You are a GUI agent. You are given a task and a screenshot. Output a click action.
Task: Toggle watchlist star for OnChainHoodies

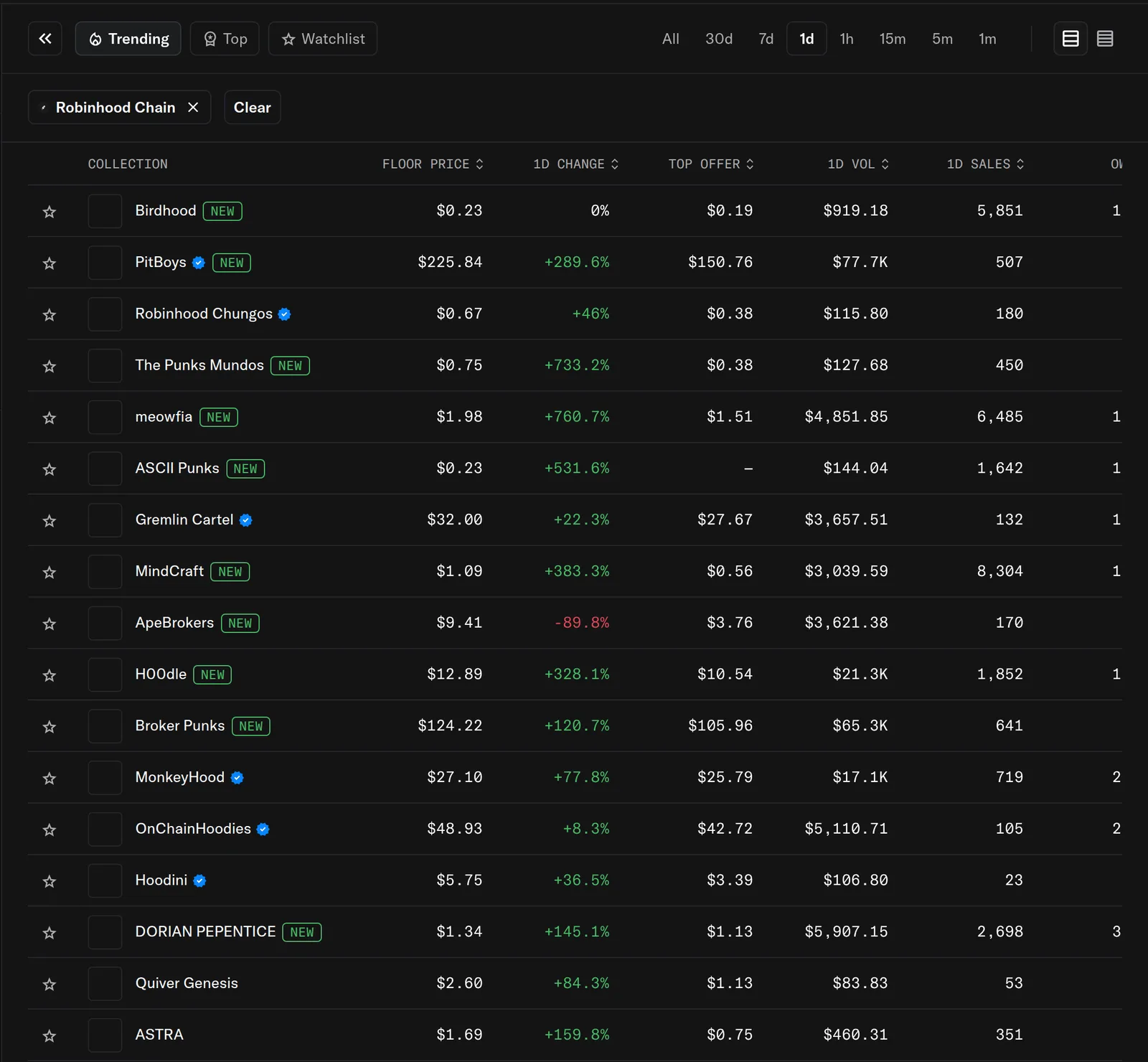[50, 830]
